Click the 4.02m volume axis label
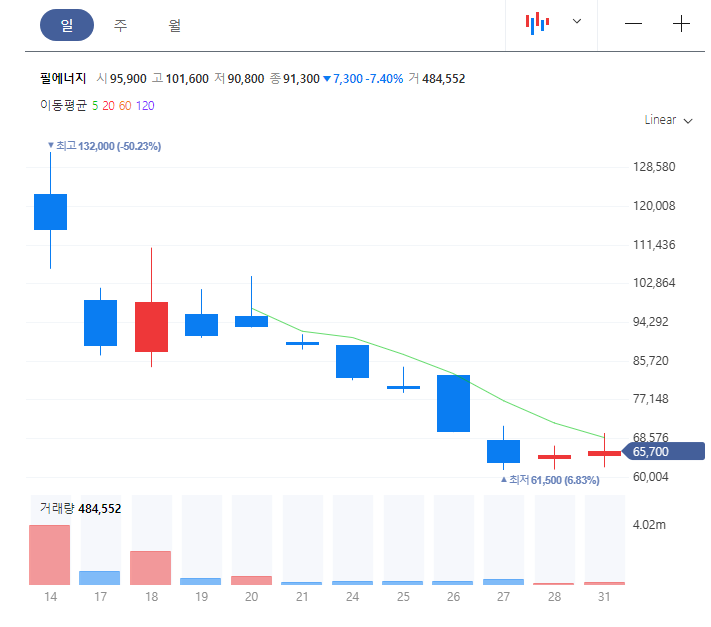The height and width of the screenshot is (627, 711). [x=649, y=525]
